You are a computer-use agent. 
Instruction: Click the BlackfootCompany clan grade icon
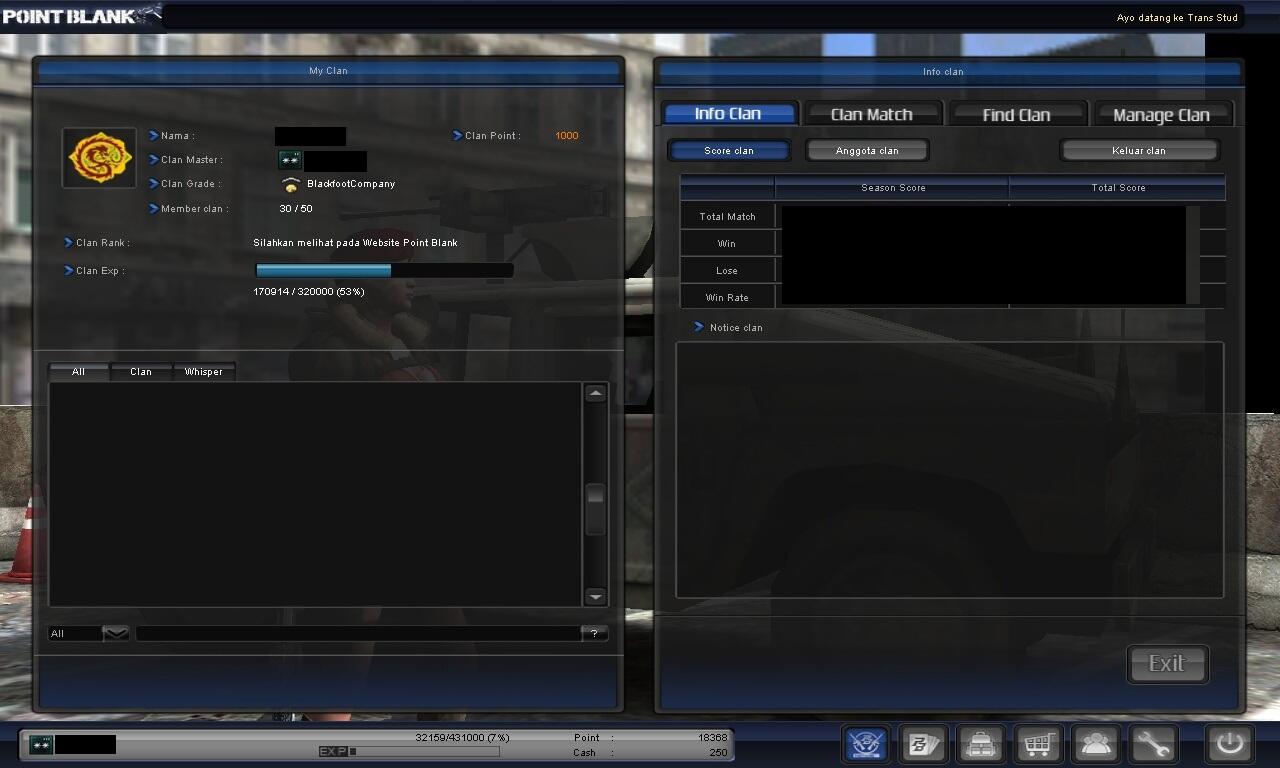(x=291, y=184)
